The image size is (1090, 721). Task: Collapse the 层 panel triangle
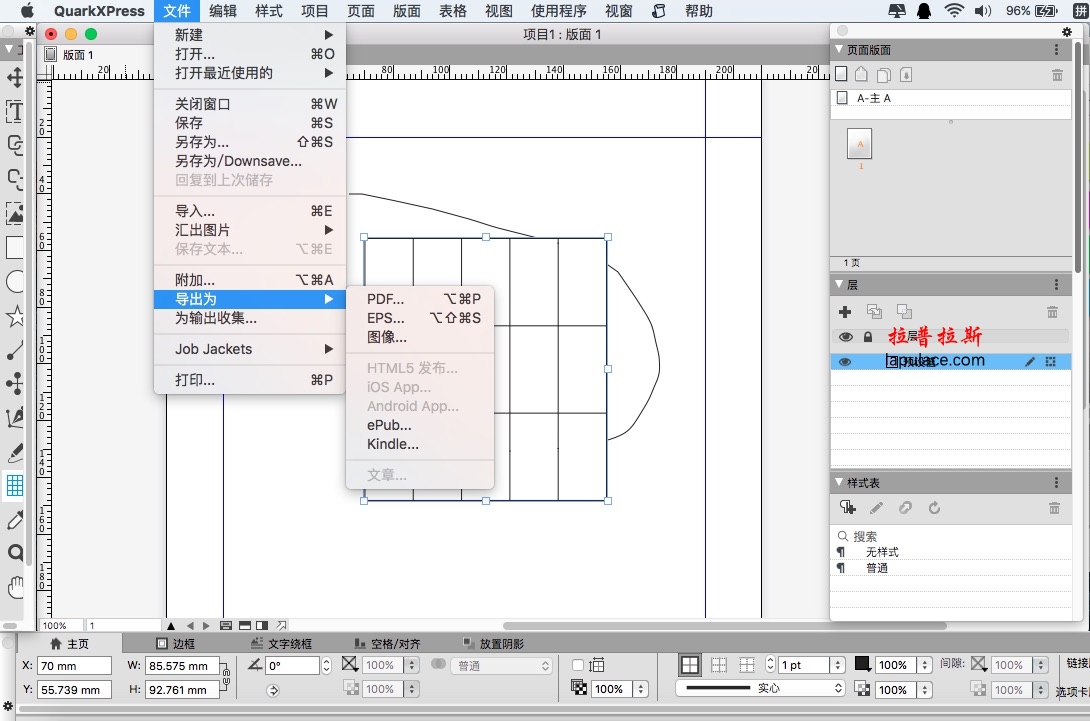[839, 284]
